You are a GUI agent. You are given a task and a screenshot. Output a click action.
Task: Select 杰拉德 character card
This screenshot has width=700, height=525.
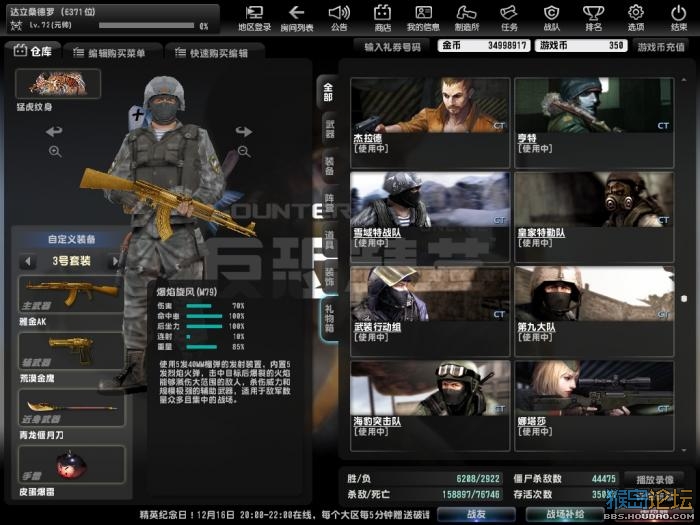(x=430, y=123)
